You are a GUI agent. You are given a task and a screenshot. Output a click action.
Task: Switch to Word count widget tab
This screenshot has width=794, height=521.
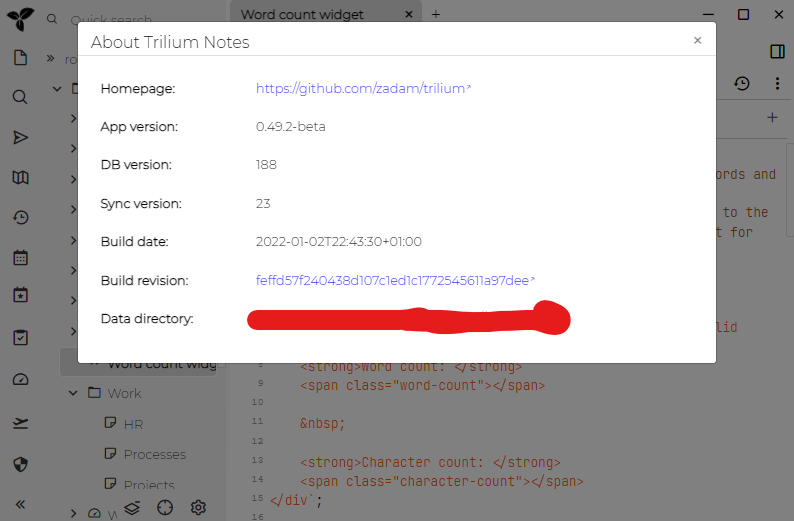pos(302,14)
